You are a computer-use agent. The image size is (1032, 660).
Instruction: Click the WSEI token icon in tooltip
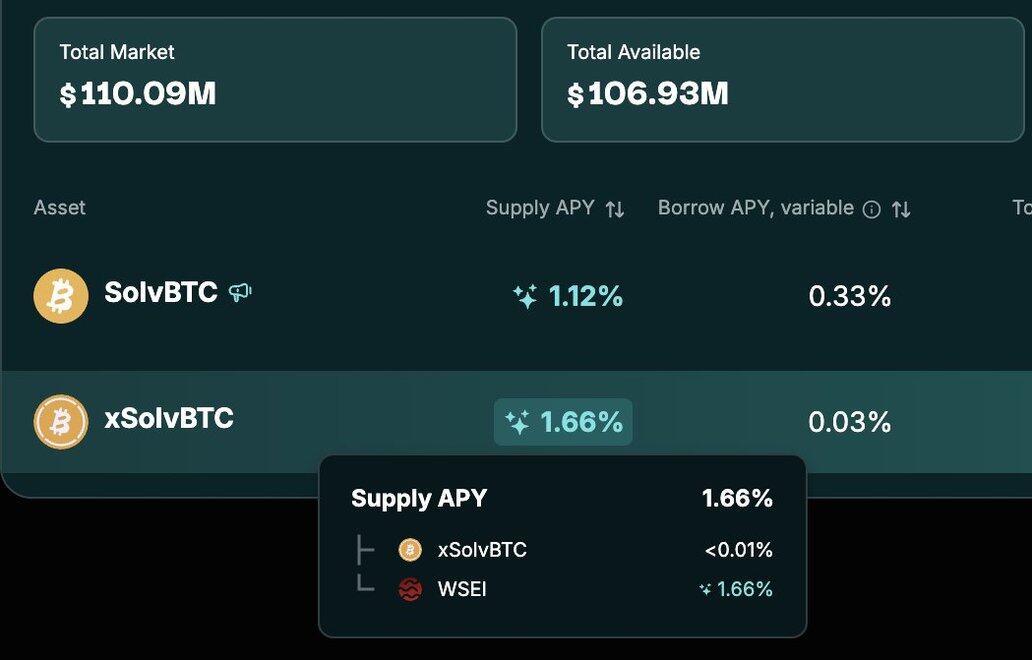[x=410, y=589]
